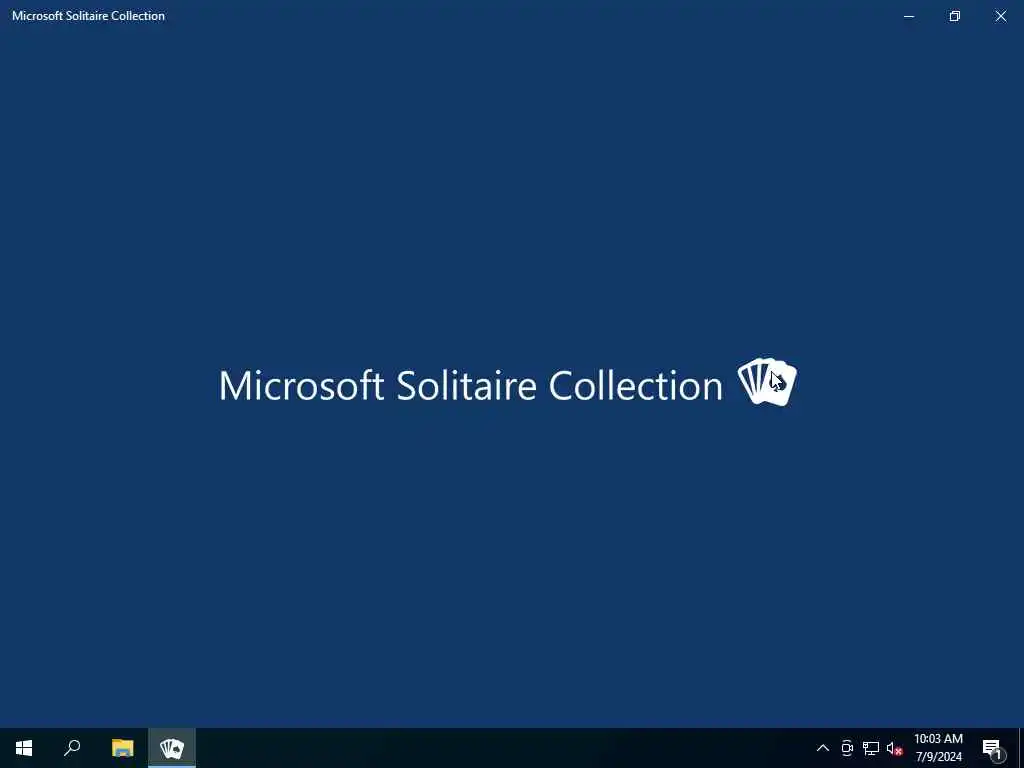
Task: Click the splash screen cards logo
Action: [x=767, y=382]
